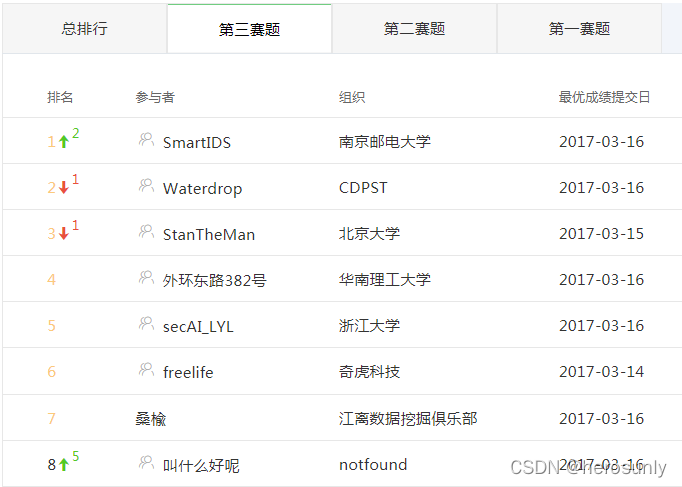Click the red down arrow in rank 2 row

click(64, 187)
